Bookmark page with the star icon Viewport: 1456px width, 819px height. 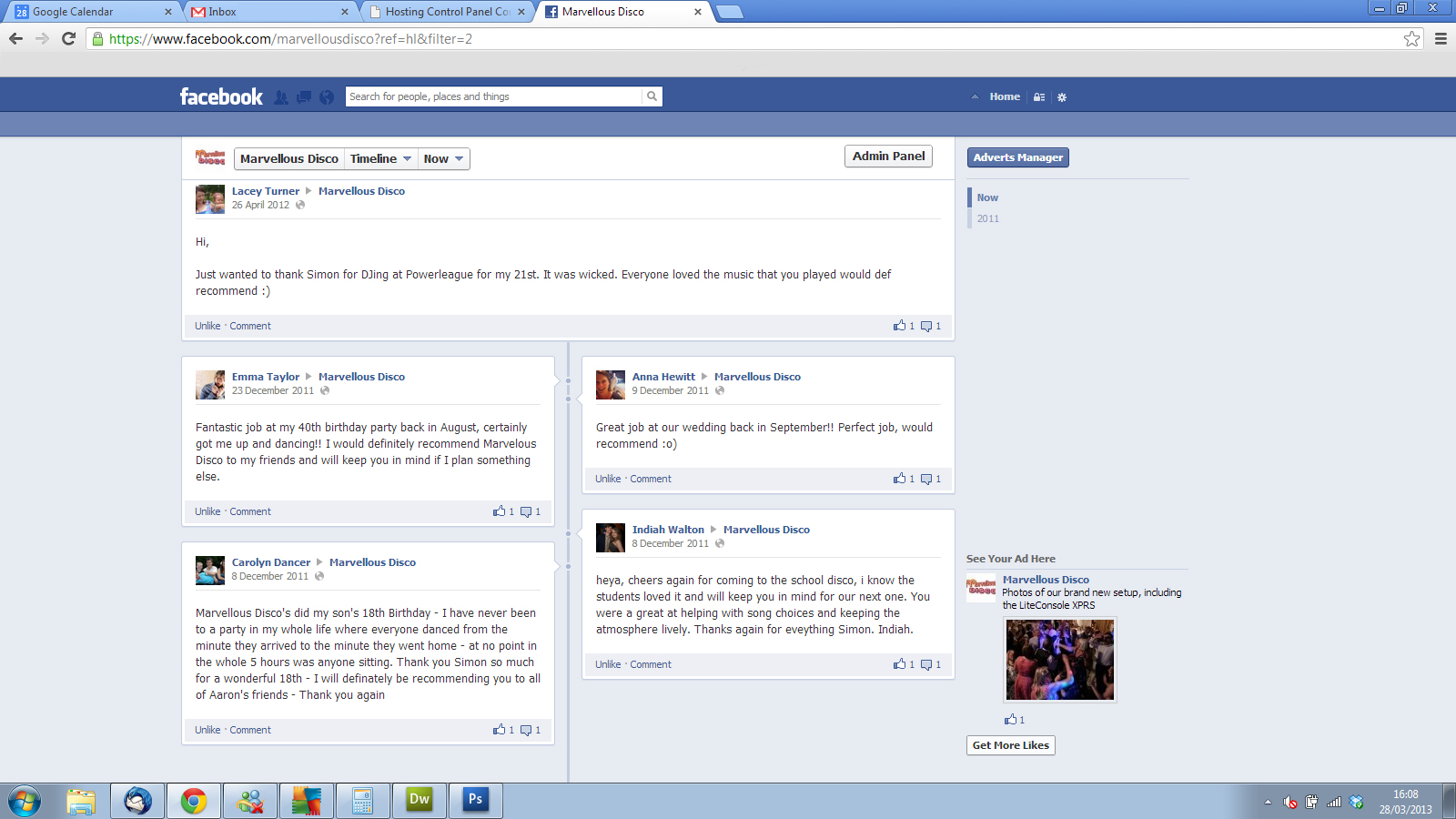tap(1411, 39)
